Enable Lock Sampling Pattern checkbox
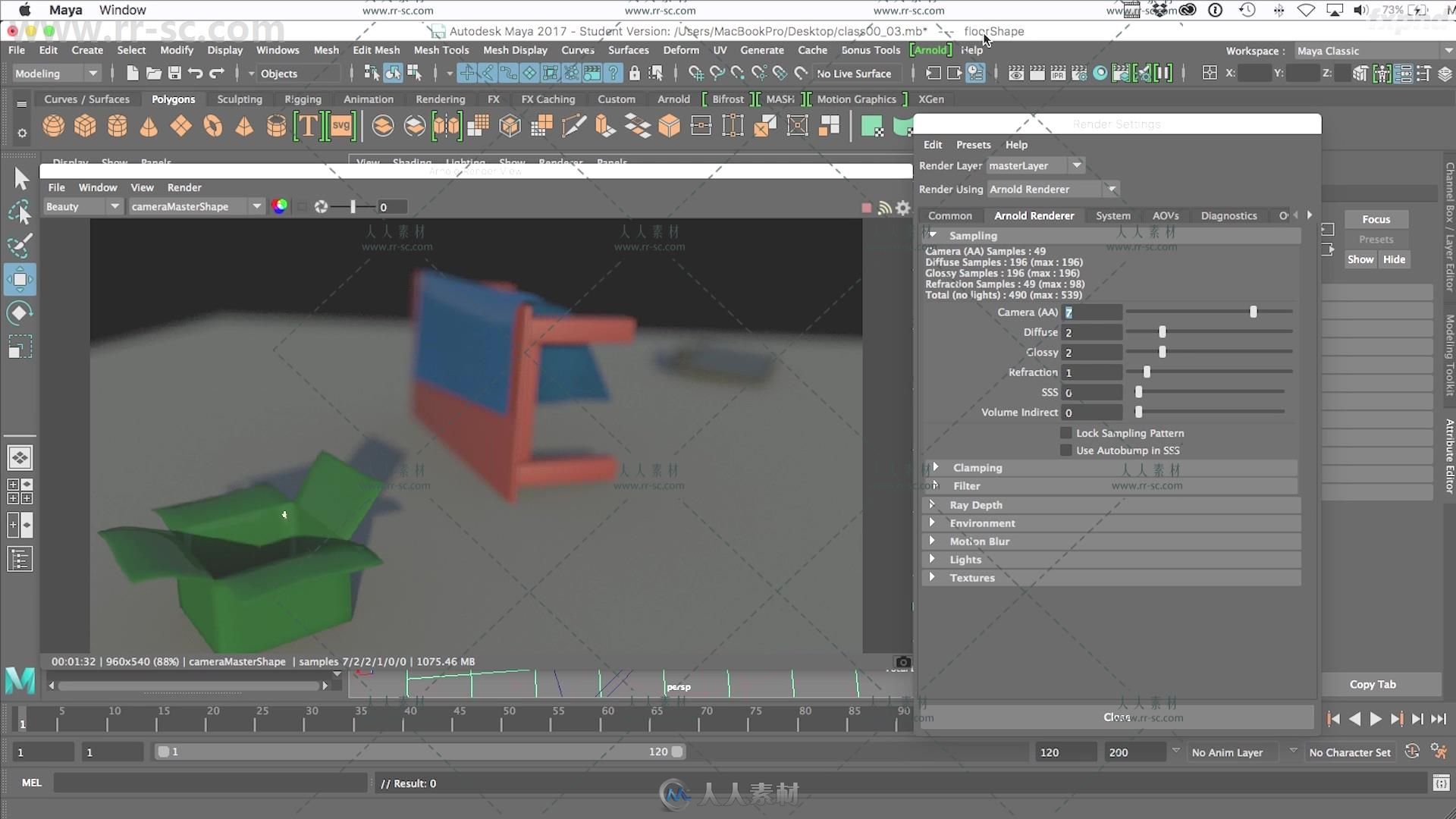This screenshot has width=1456, height=819. [1065, 432]
